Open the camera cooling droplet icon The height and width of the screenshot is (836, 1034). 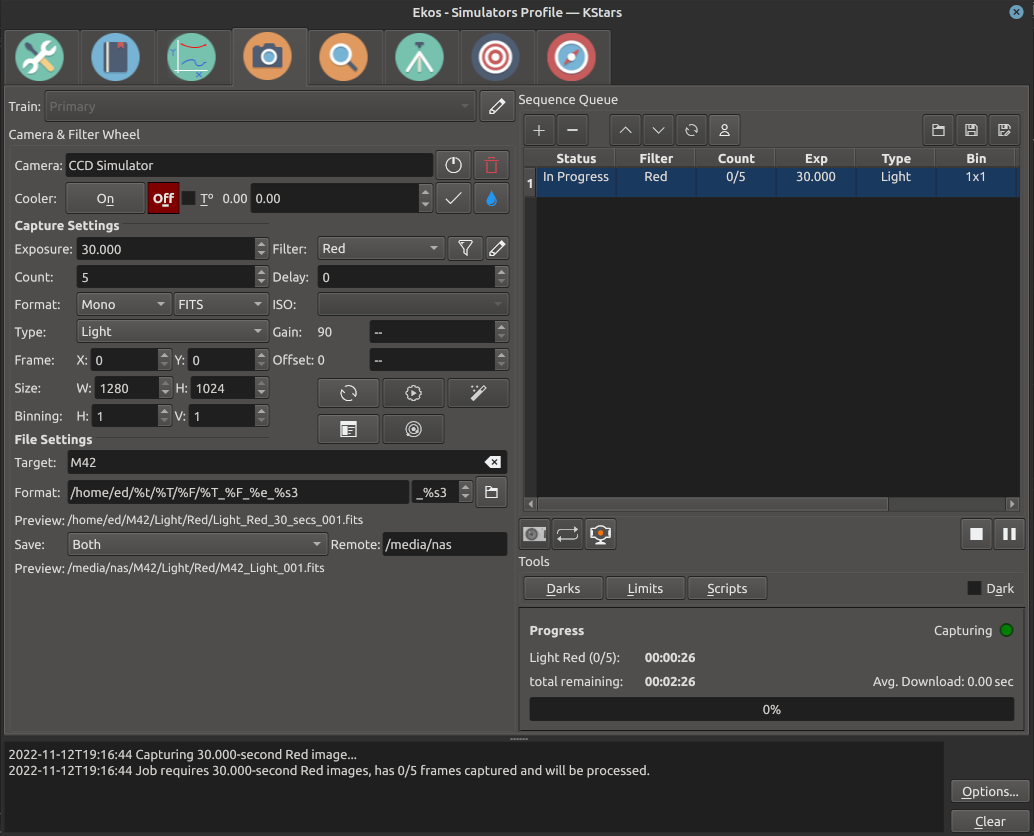(x=491, y=198)
